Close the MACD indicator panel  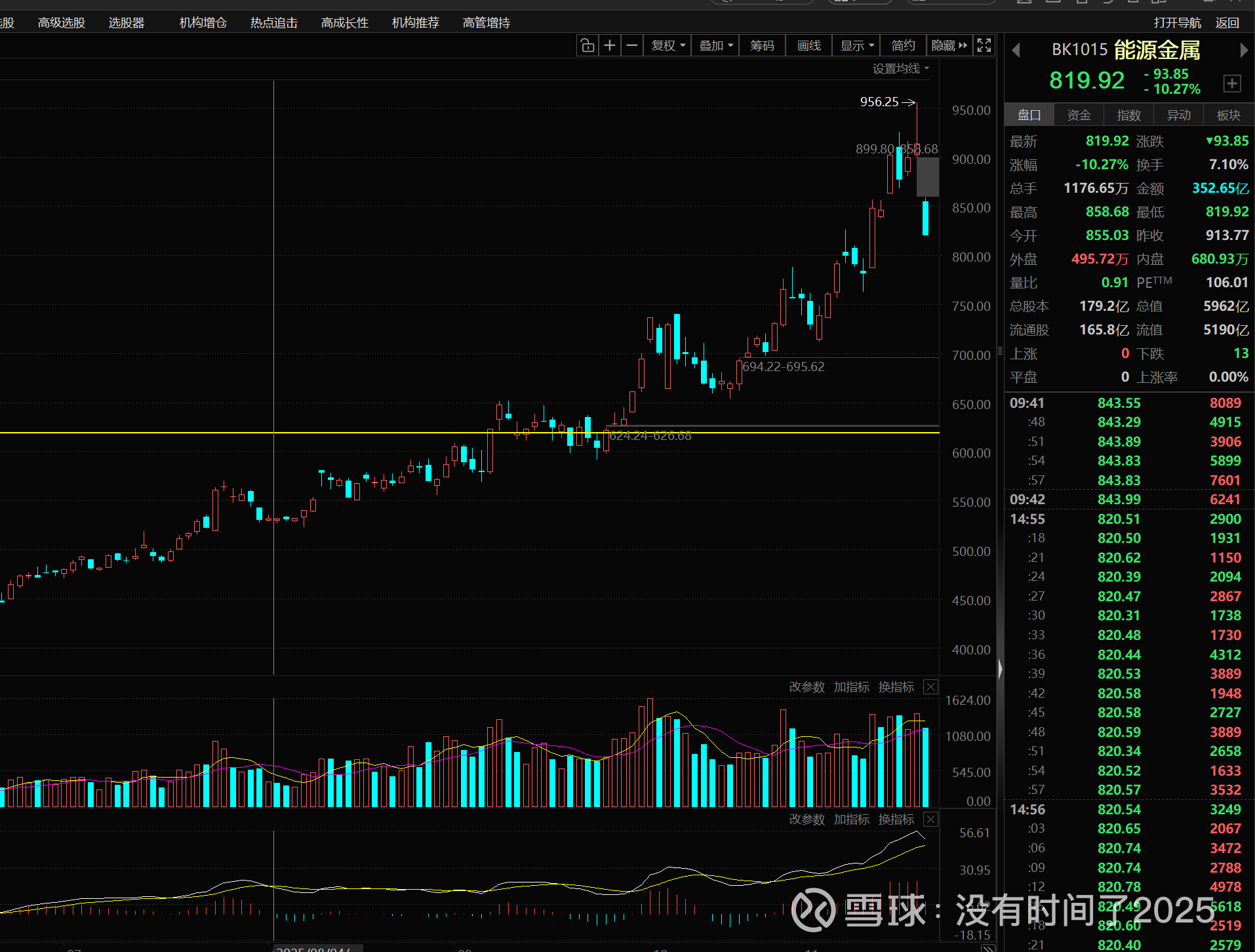point(930,820)
